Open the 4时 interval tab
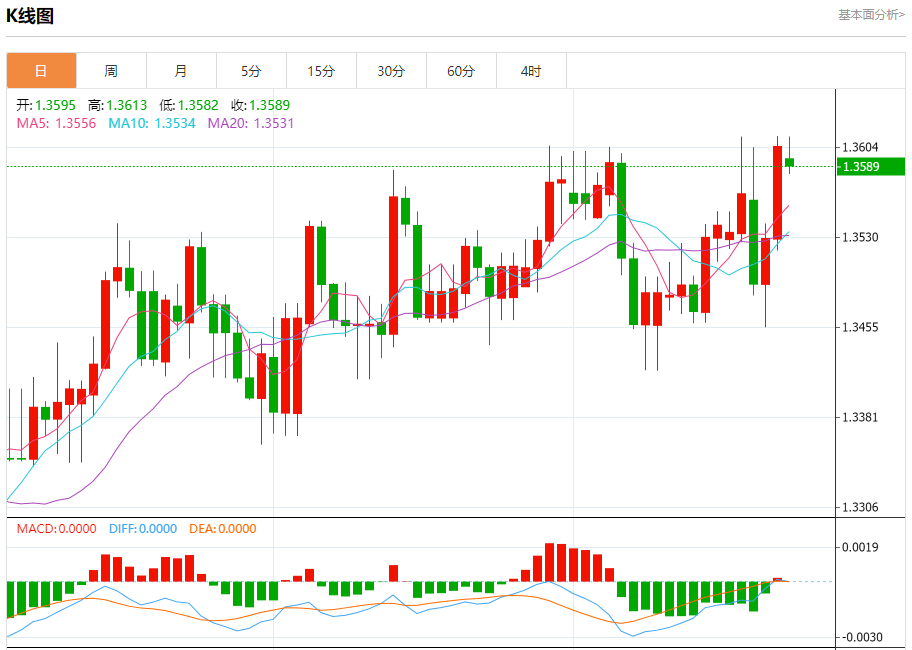Viewport: 912px width, 650px height. [531, 71]
